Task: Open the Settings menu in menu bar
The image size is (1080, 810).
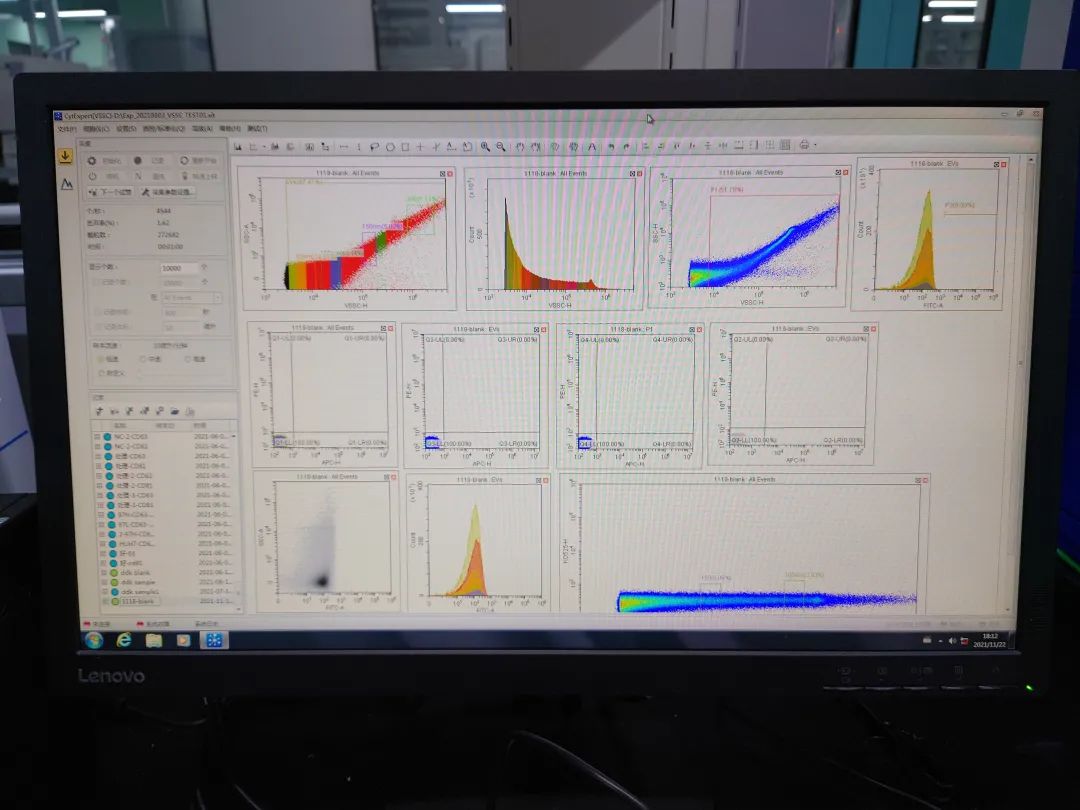Action: (126, 129)
